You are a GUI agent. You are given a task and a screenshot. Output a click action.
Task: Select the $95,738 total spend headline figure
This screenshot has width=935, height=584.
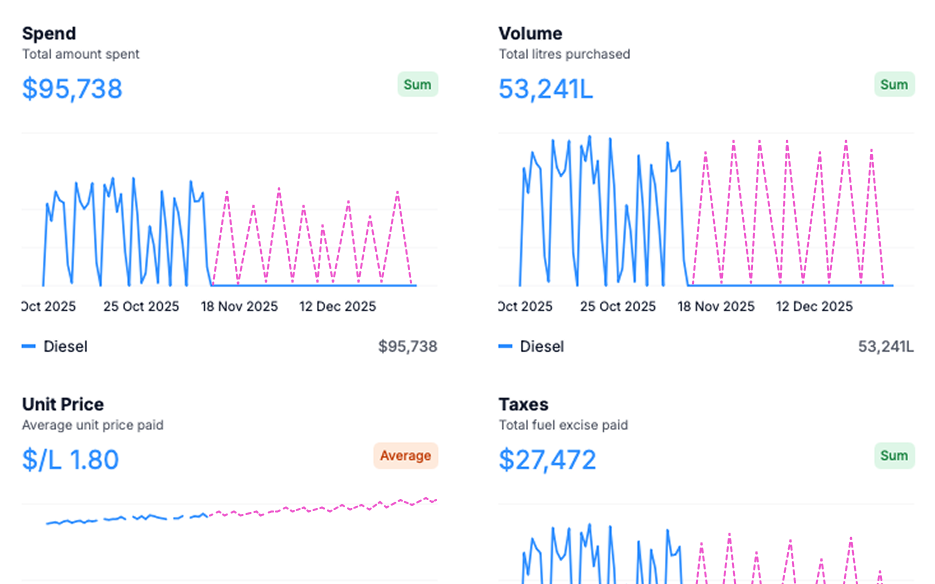[72, 89]
